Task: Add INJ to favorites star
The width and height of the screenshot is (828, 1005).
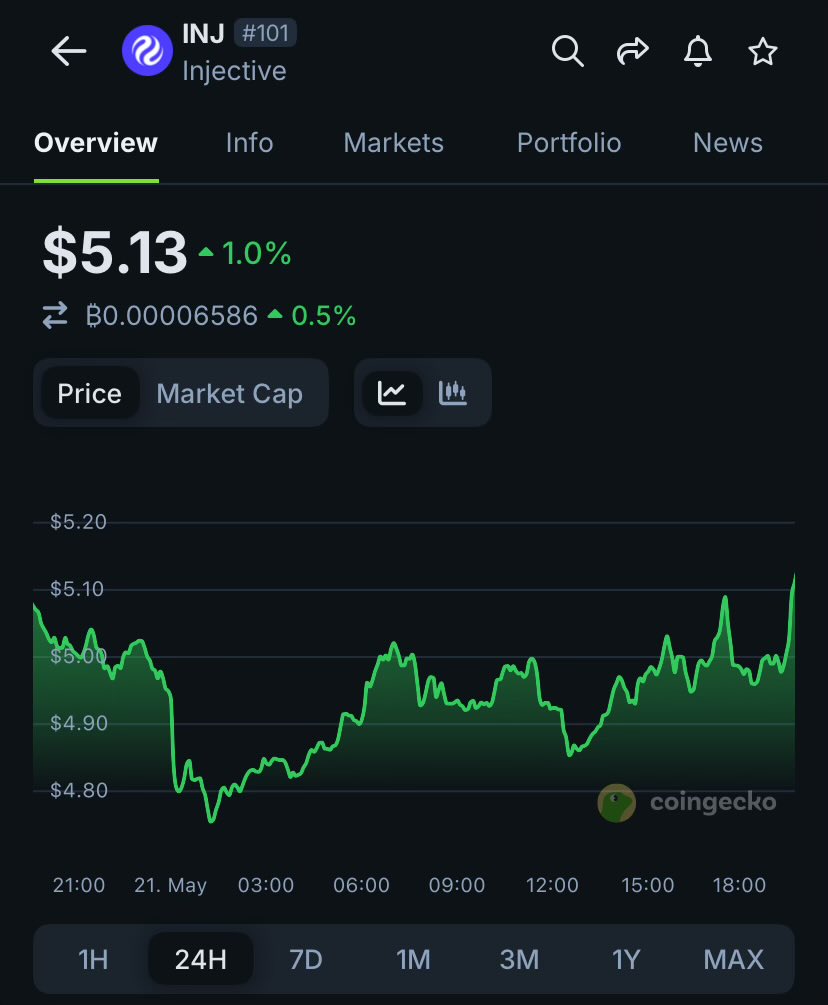Action: pyautogui.click(x=763, y=51)
